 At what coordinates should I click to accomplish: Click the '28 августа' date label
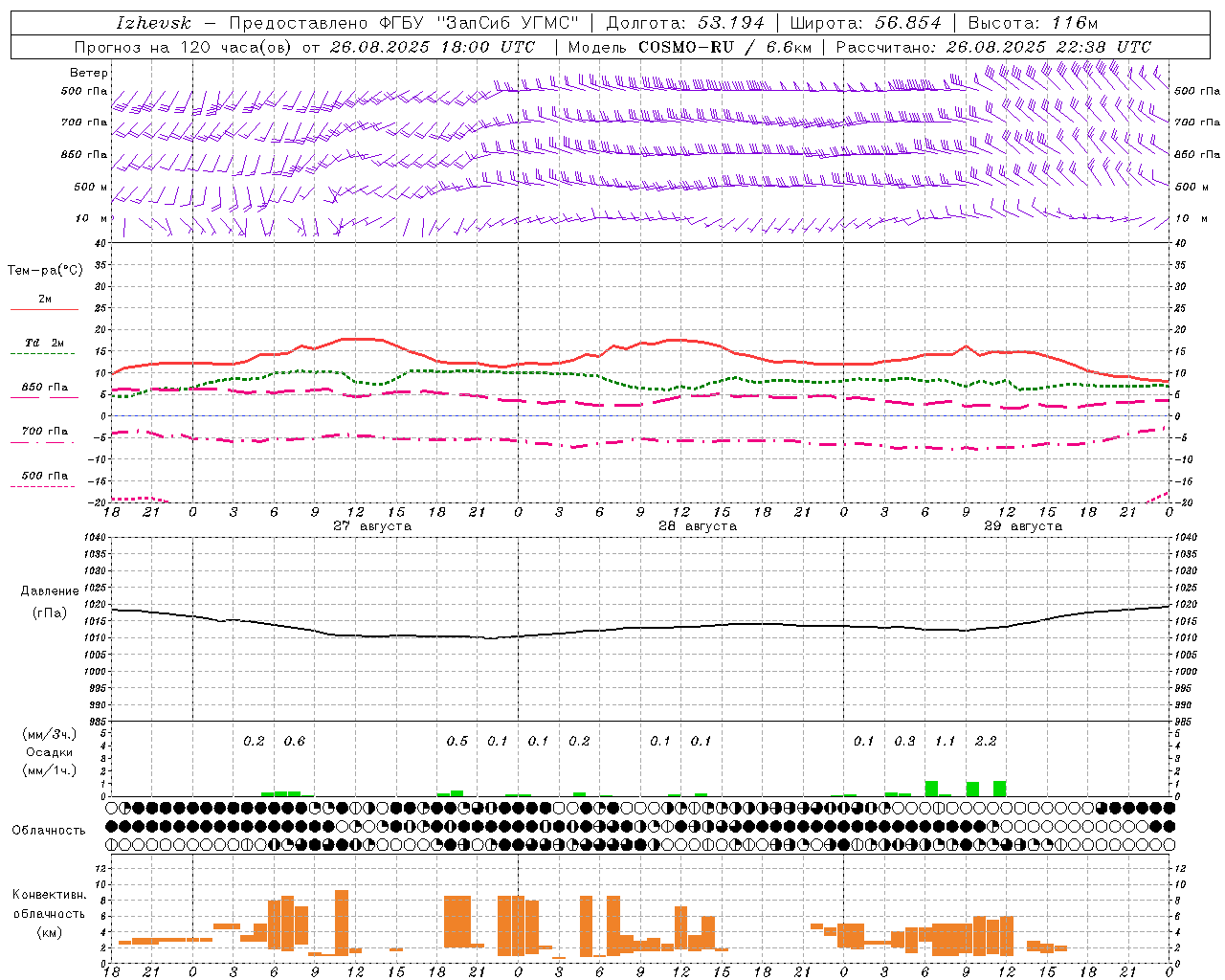click(698, 526)
